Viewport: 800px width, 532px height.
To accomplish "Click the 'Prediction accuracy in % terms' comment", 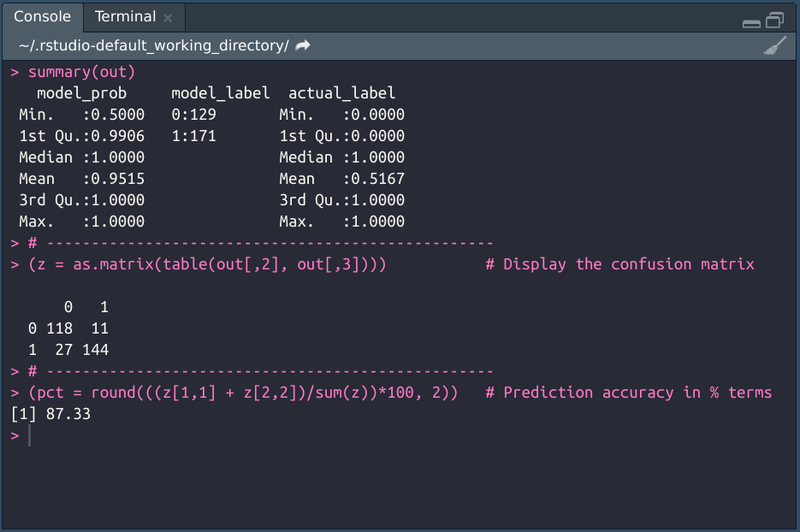I will [628, 392].
